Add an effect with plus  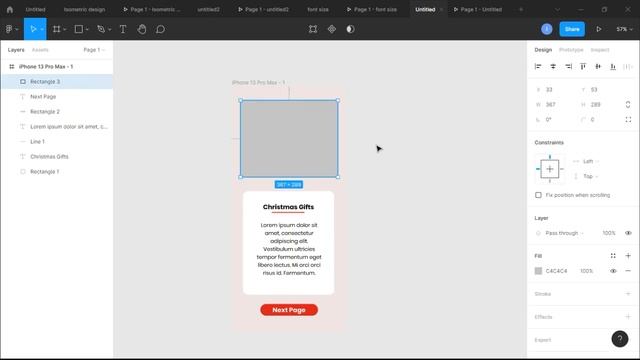tap(628, 316)
